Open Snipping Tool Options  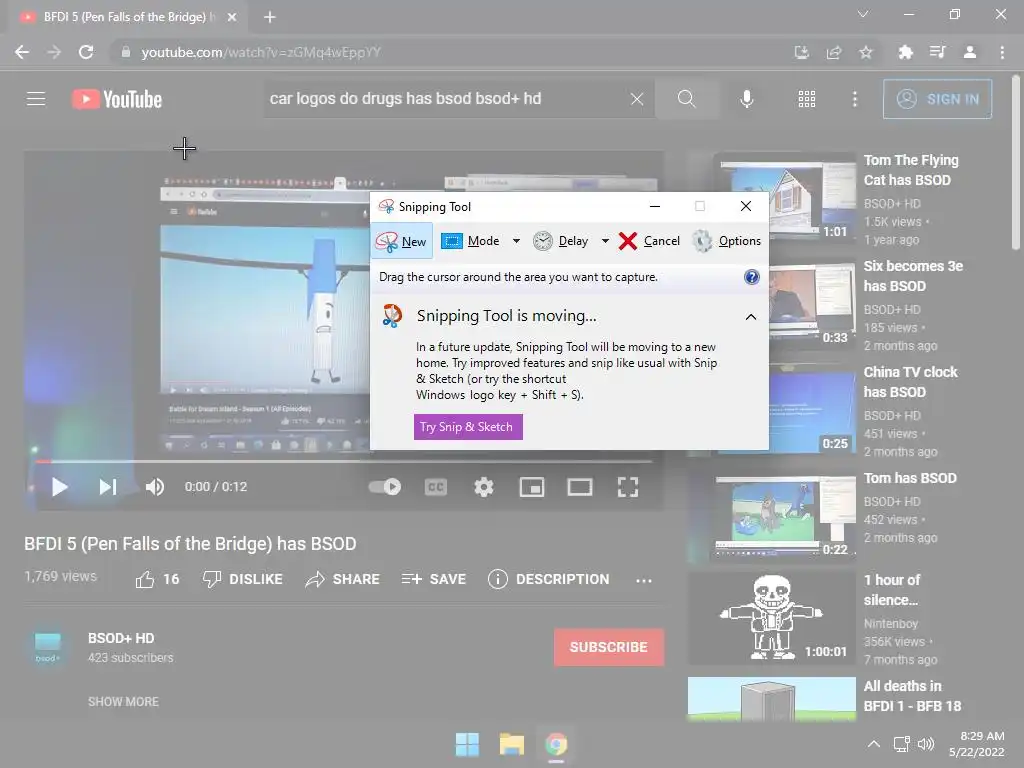click(726, 241)
